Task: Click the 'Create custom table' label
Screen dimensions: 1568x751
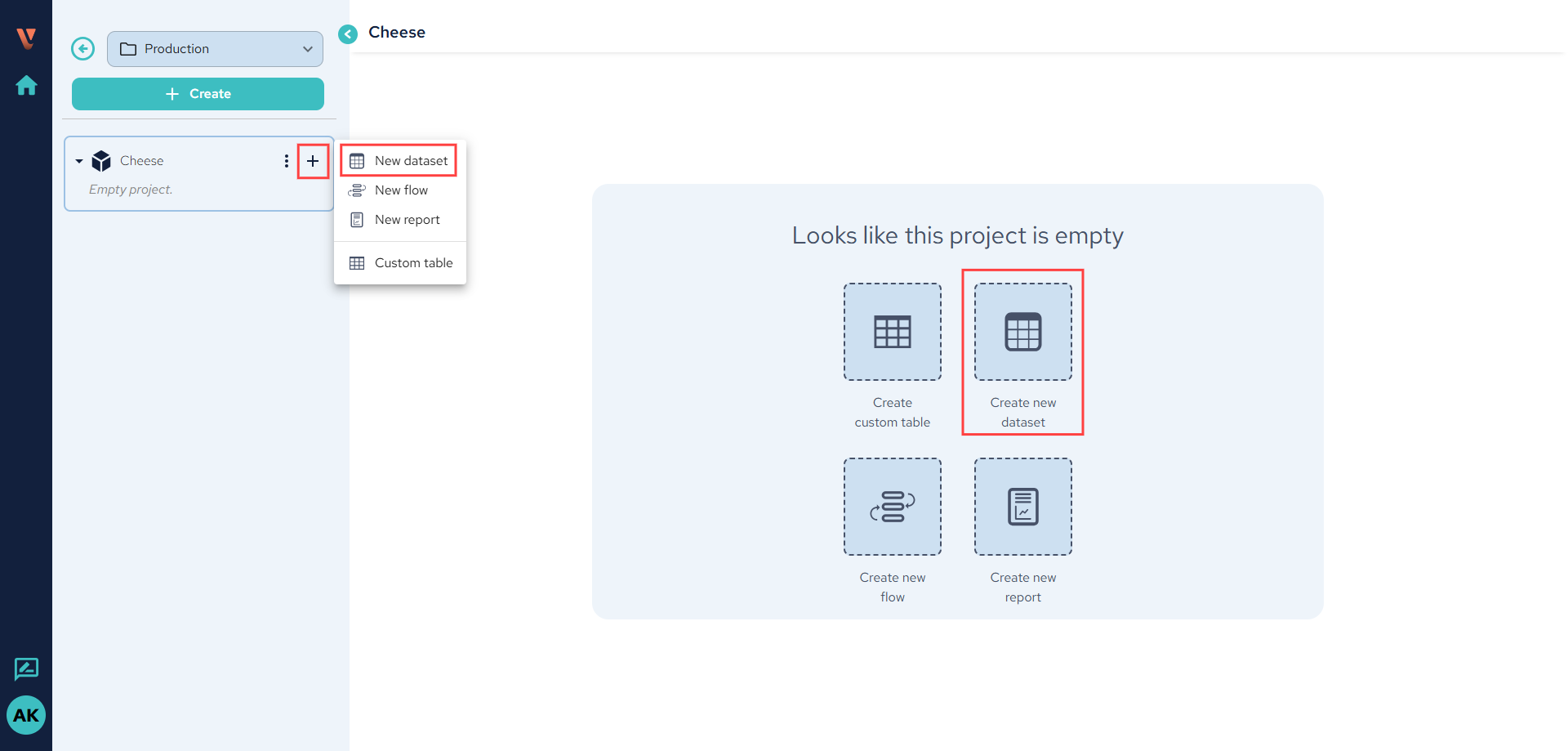Action: (x=893, y=413)
